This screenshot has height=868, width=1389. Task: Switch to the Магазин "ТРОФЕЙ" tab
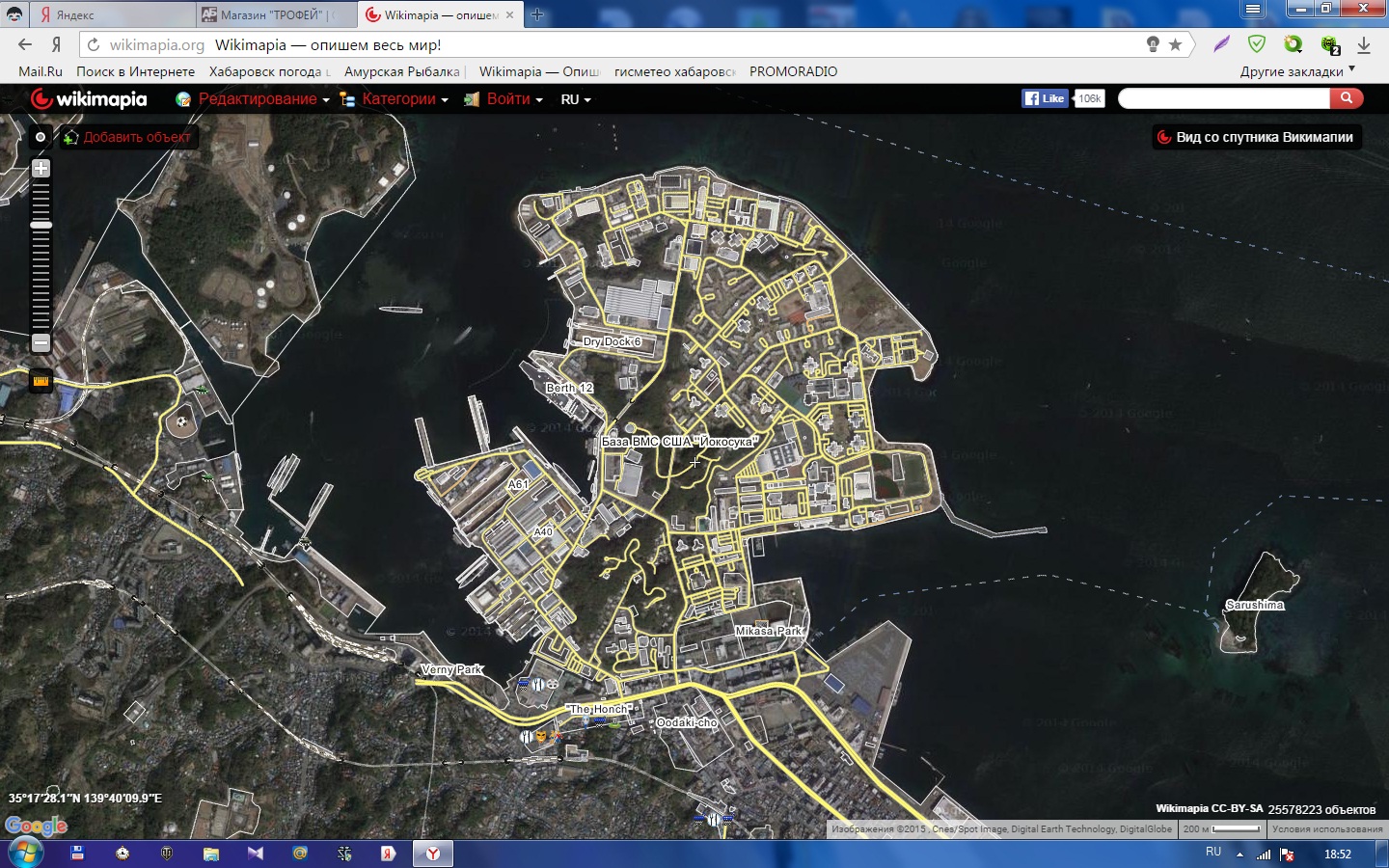272,14
